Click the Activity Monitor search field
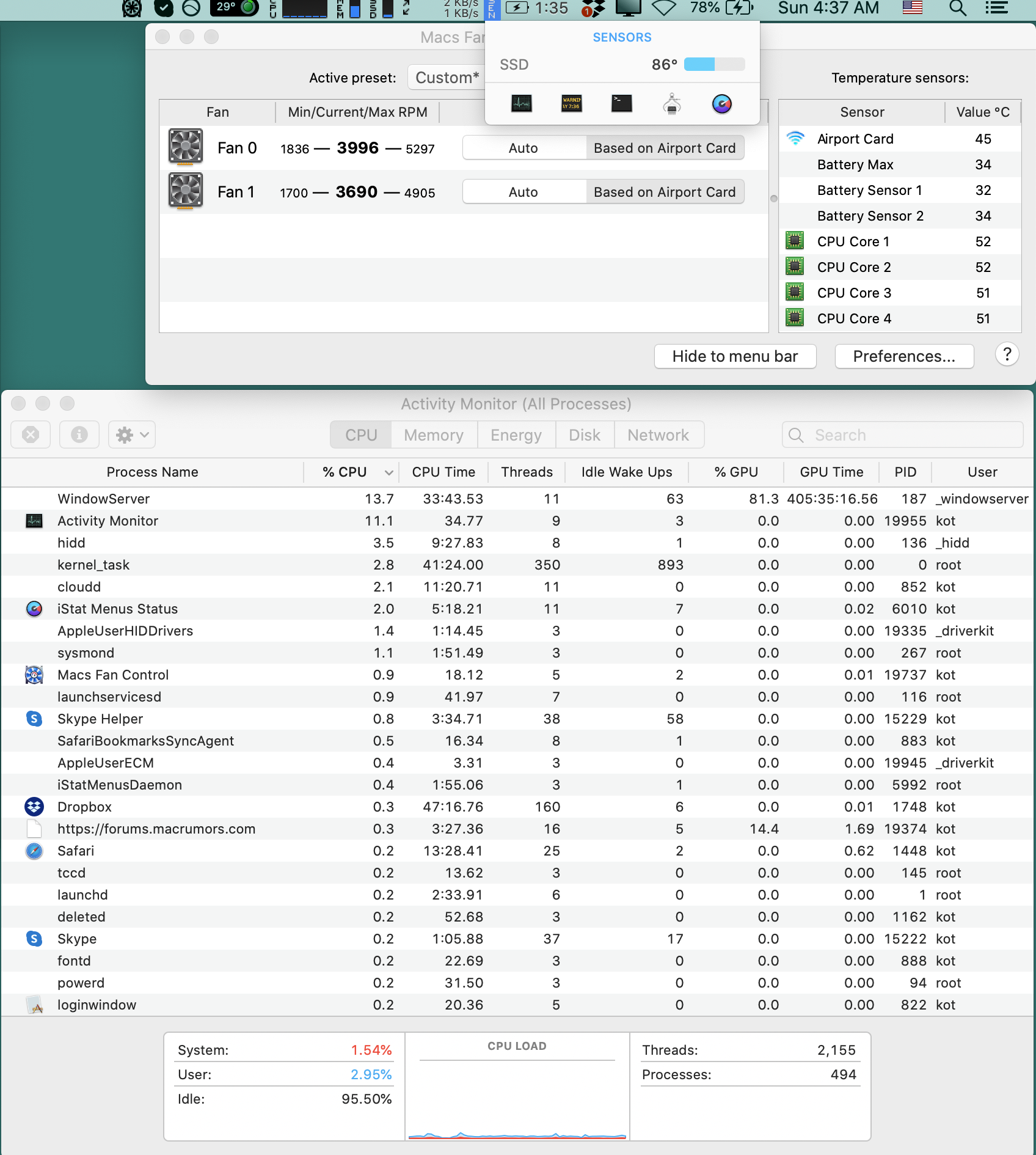 click(903, 435)
